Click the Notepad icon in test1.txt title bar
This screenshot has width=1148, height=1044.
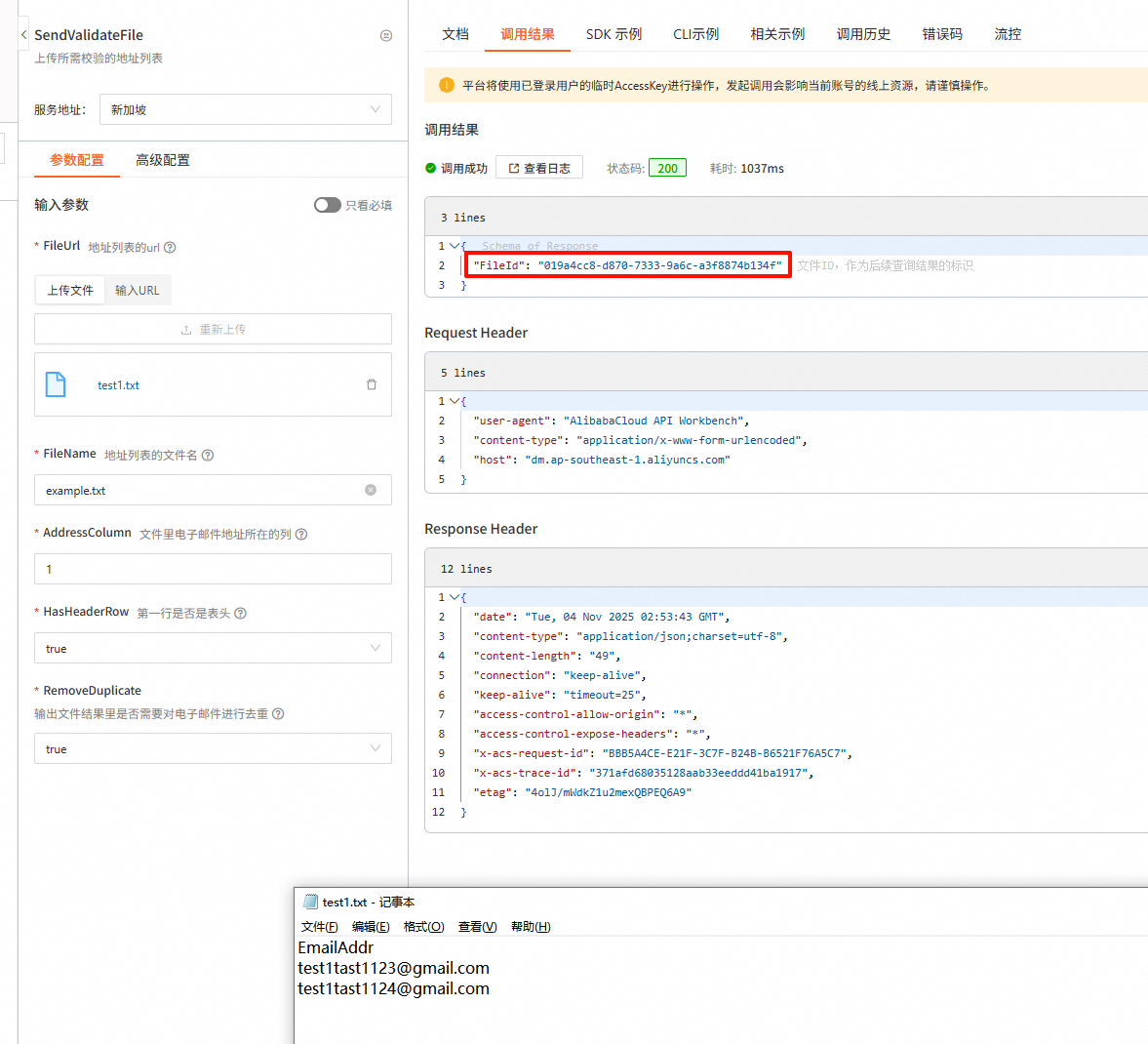(x=310, y=902)
